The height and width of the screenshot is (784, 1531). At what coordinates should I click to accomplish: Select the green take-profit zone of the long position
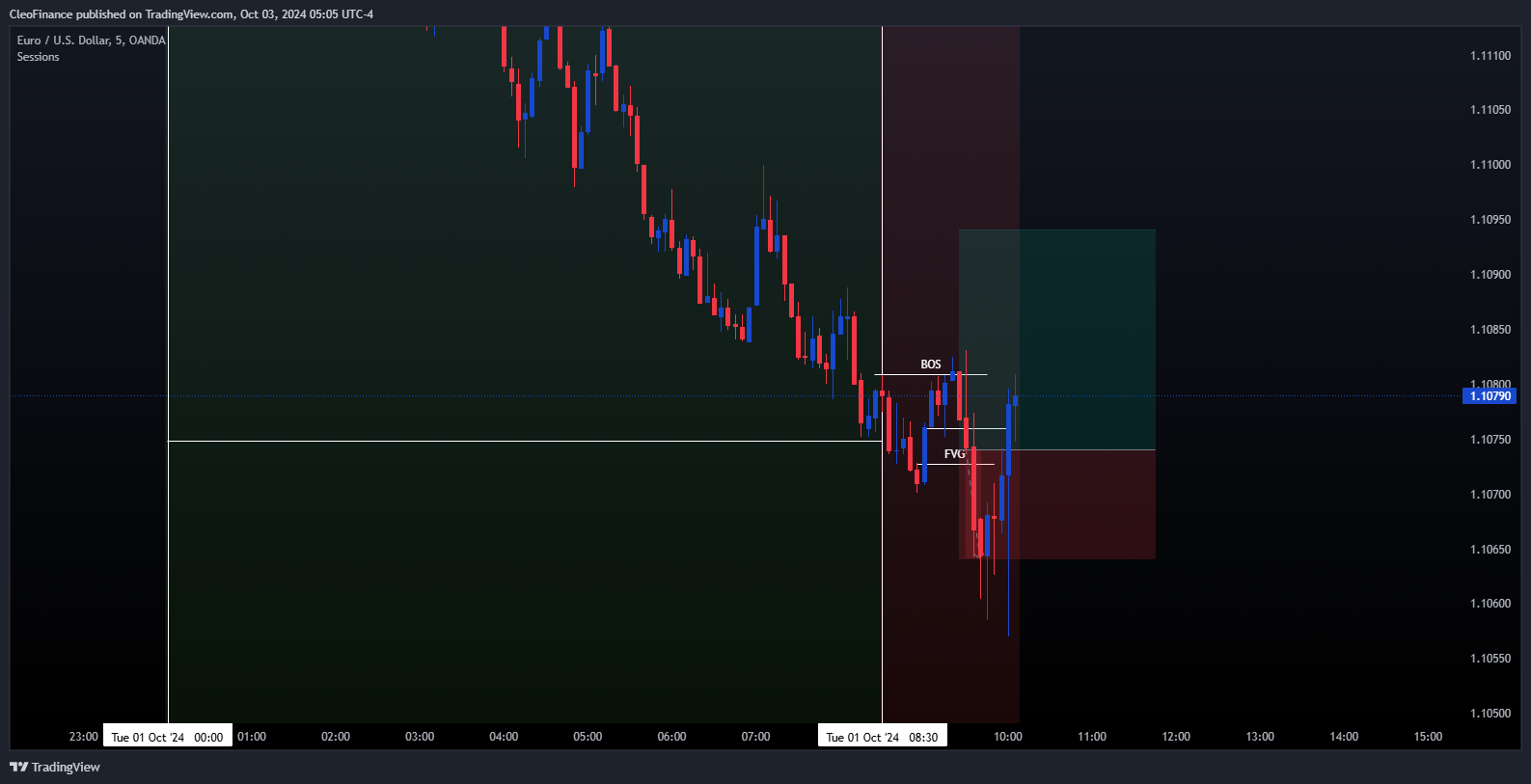[1057, 339]
